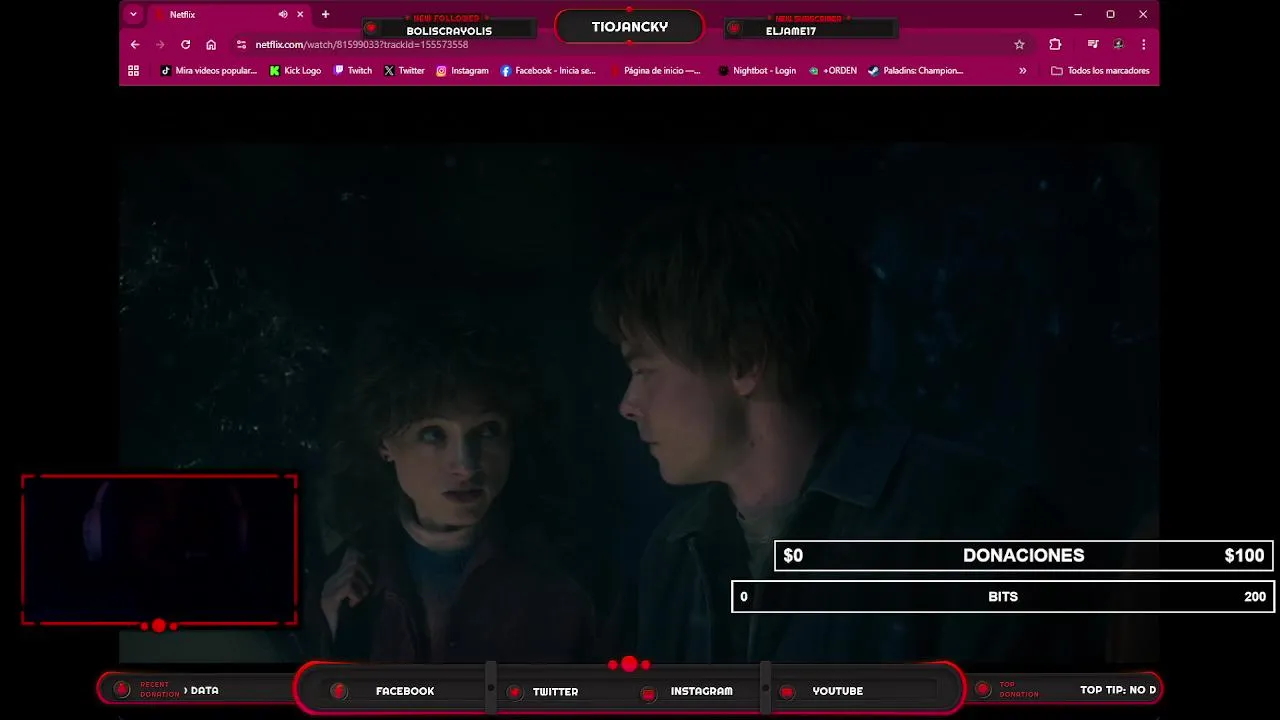The width and height of the screenshot is (1280, 720).
Task: Open the Twitch bookmark
Action: coord(352,71)
